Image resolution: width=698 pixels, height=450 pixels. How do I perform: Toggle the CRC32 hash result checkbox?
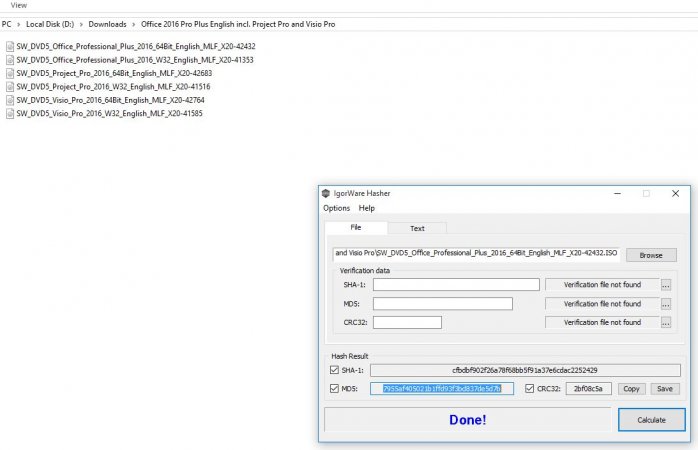pos(529,389)
